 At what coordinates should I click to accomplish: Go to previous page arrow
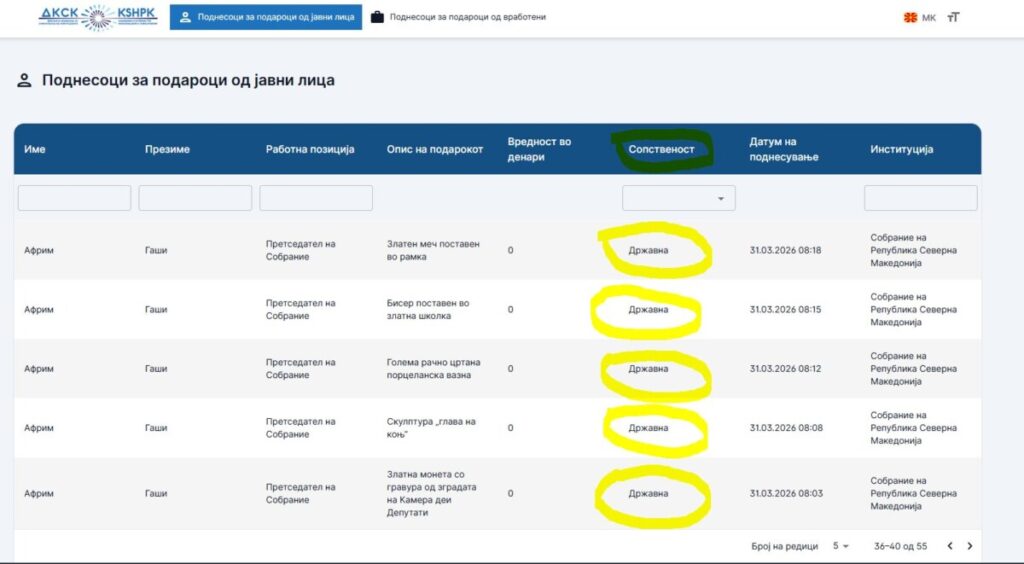(950, 546)
